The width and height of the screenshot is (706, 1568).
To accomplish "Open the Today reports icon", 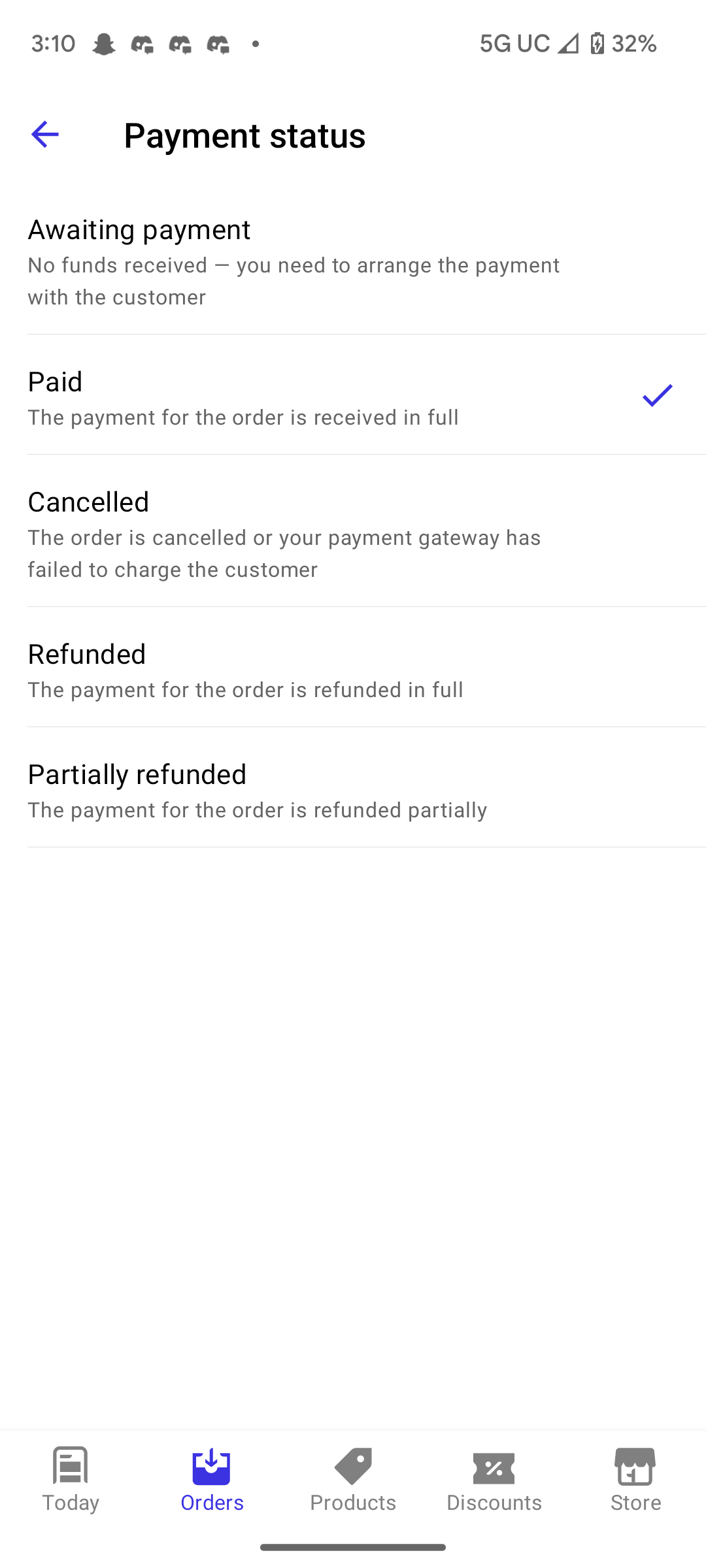I will pyautogui.click(x=70, y=1465).
